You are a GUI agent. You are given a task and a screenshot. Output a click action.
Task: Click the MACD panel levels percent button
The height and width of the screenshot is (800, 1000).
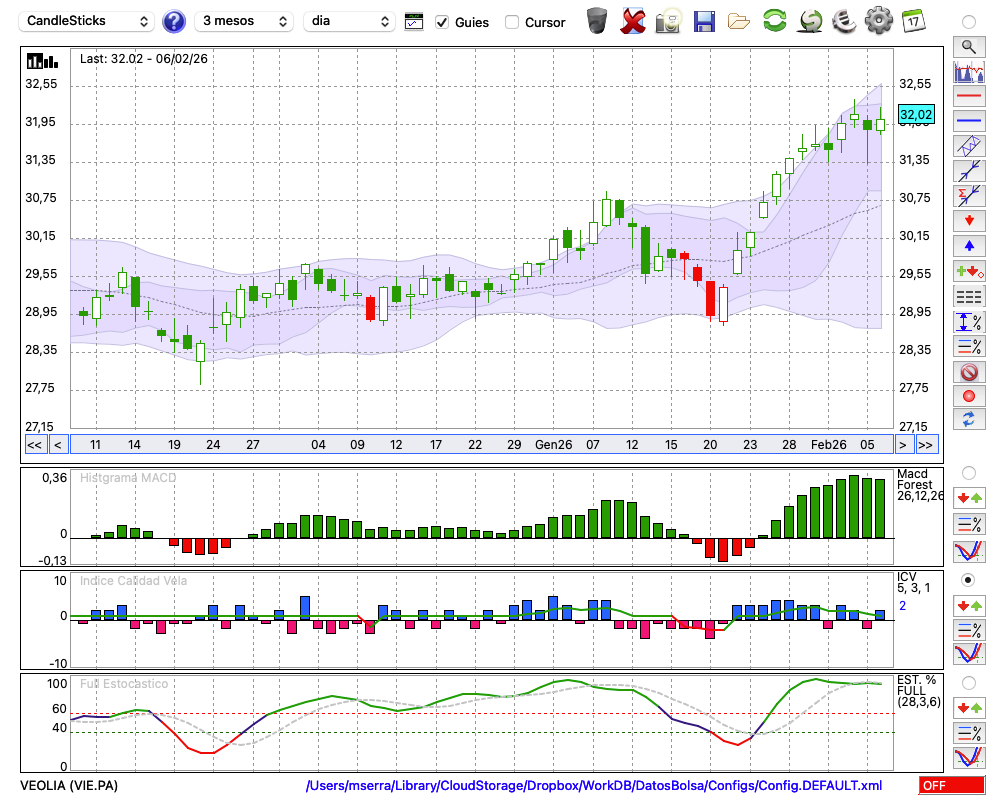click(x=969, y=524)
